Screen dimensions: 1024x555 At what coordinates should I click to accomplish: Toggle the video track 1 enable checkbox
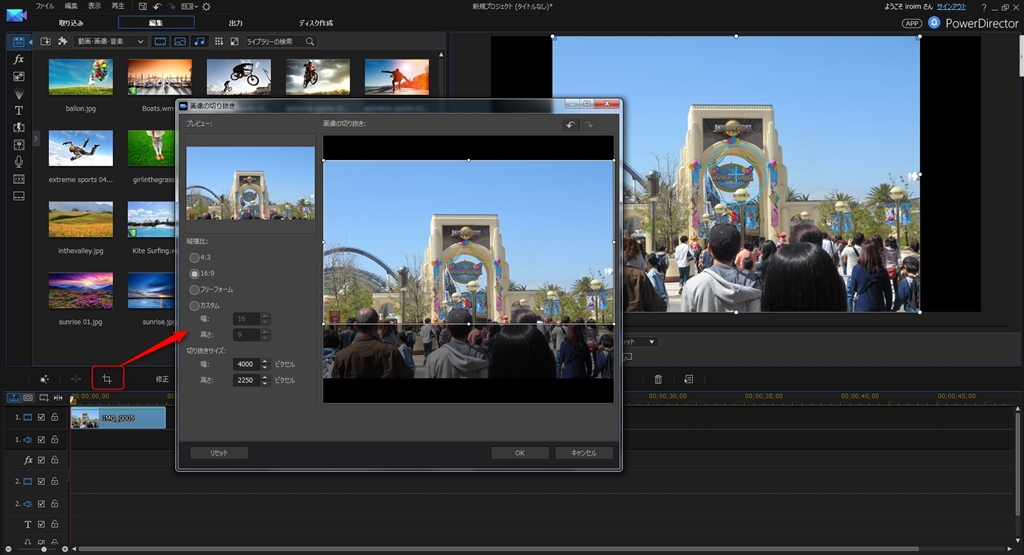click(41, 417)
